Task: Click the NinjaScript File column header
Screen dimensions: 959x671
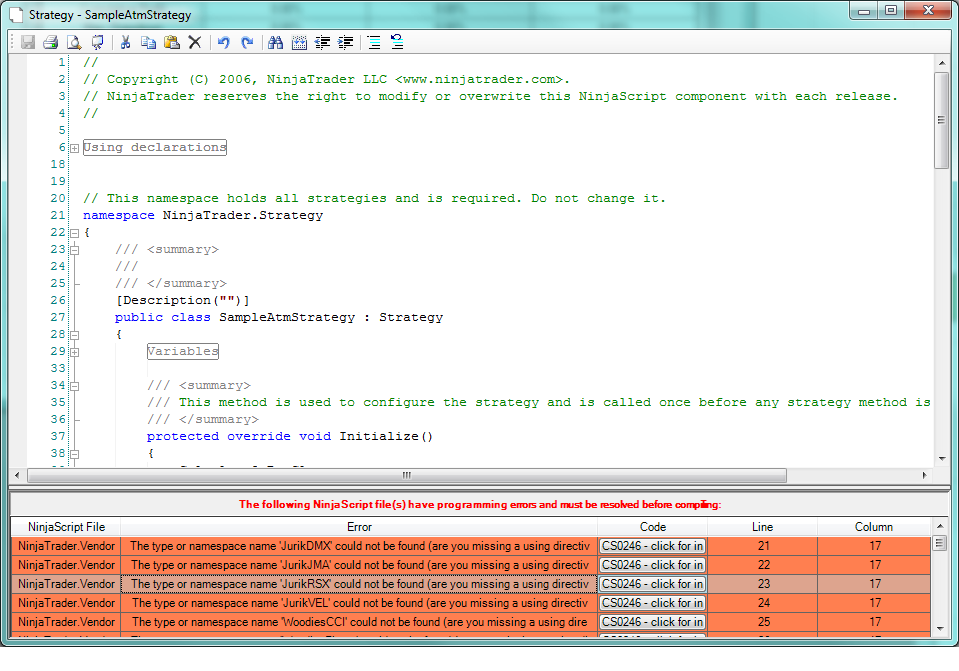Action: (x=66, y=527)
